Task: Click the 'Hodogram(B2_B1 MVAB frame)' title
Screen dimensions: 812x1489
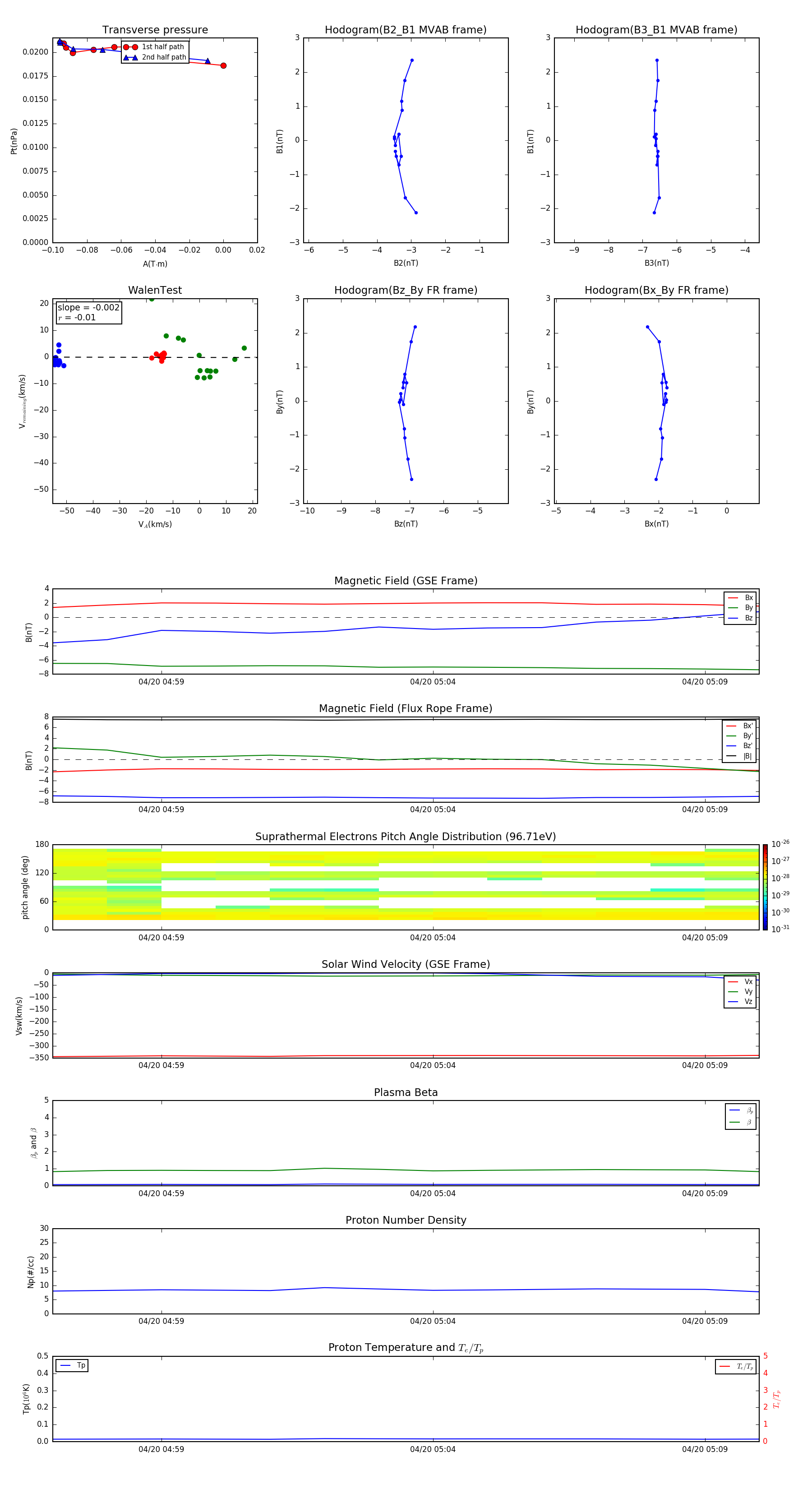Action: click(406, 30)
